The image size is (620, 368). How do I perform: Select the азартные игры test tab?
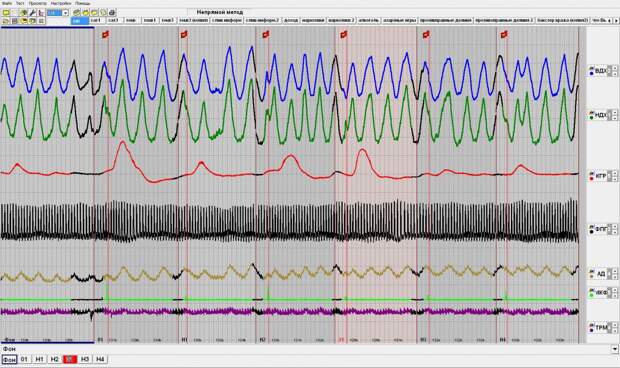point(399,20)
